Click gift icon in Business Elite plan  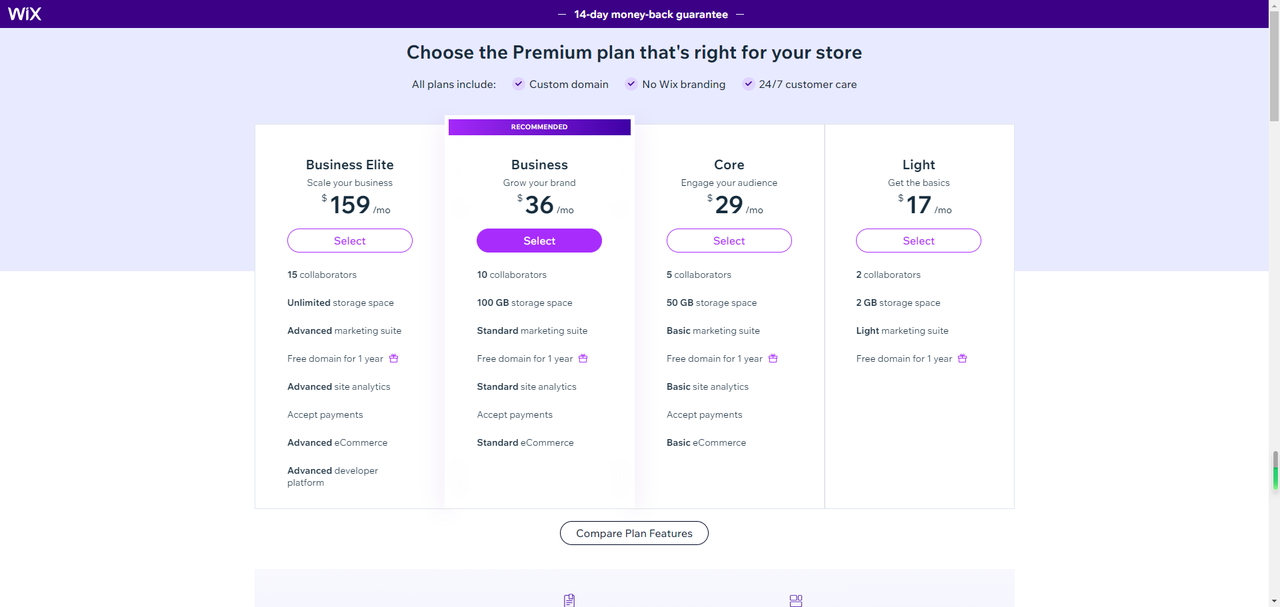pyautogui.click(x=394, y=358)
